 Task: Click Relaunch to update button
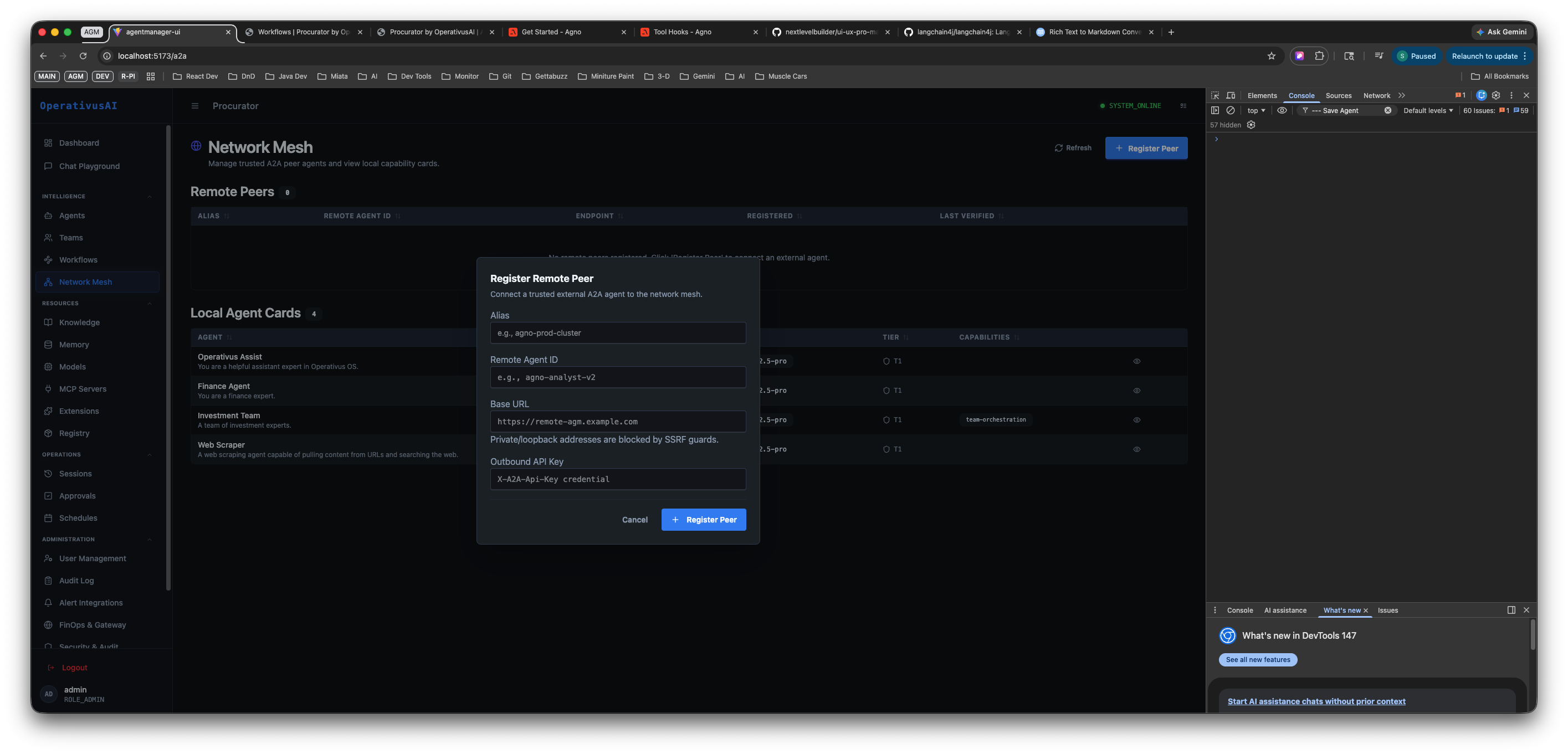click(1489, 56)
